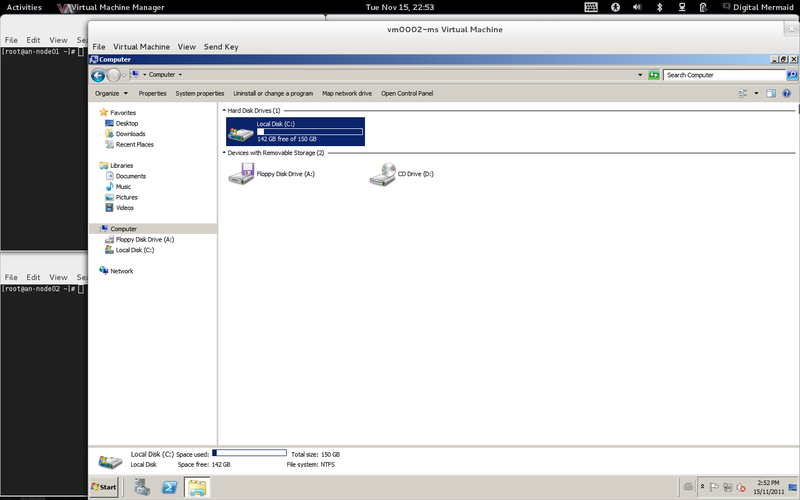The width and height of the screenshot is (800, 500).
Task: Select the Local Disk (C:) drive icon
Action: (x=241, y=133)
